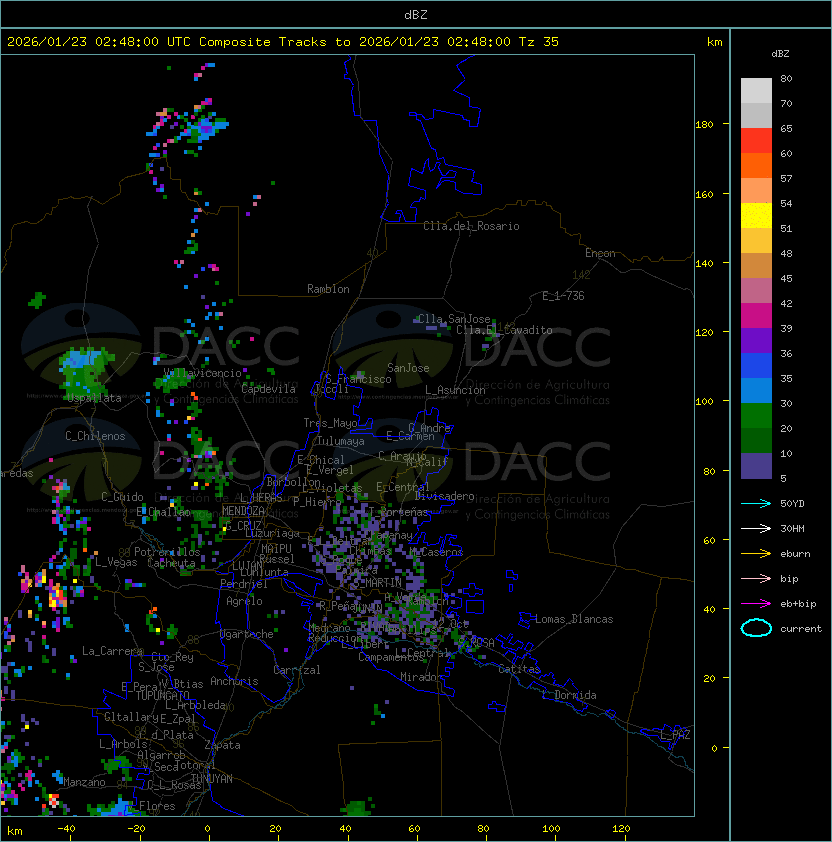Viewport: 832px width, 842px height.
Task: Click the Tres_Mayo label
Action: [330, 423]
